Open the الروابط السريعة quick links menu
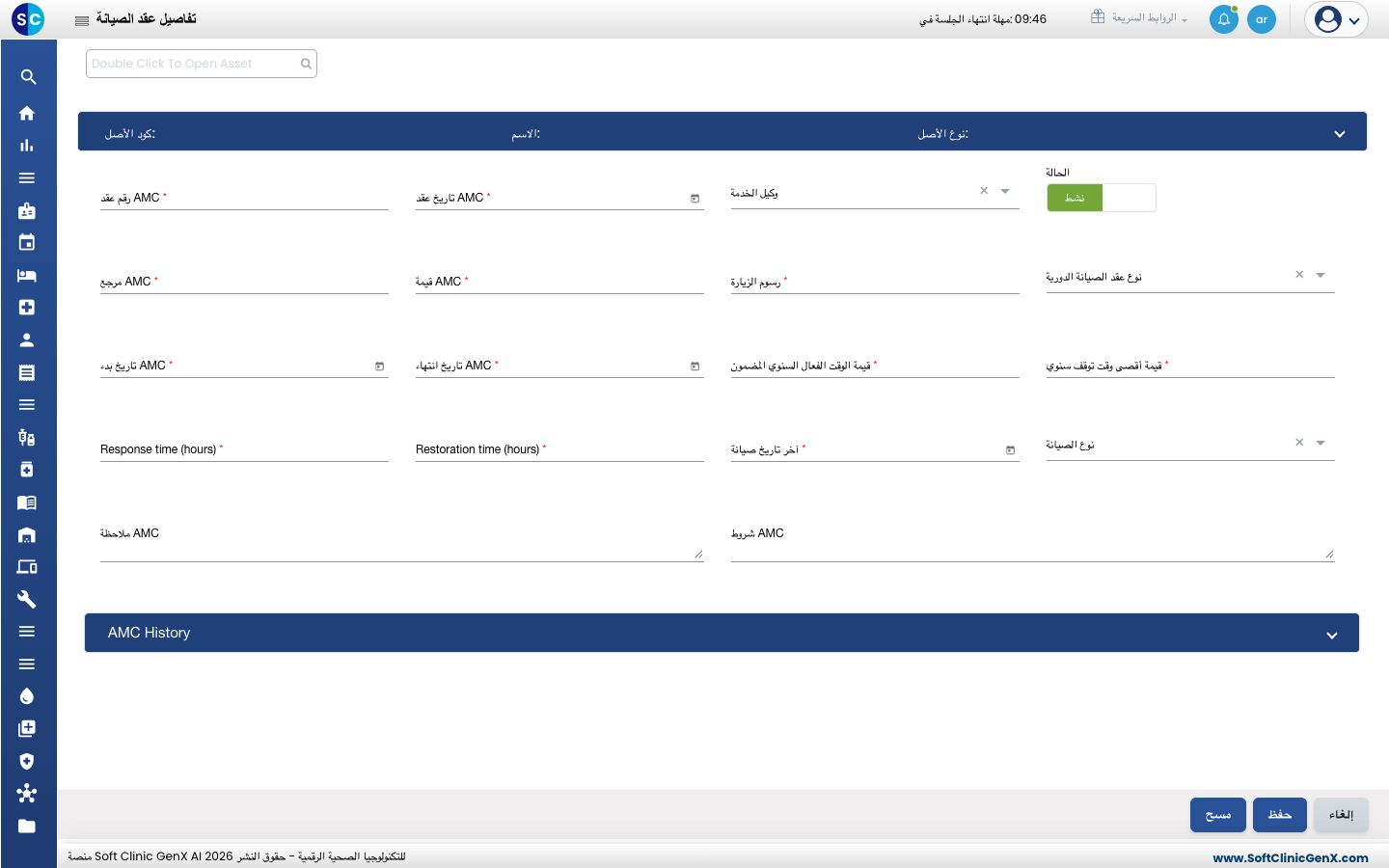This screenshot has height=868, width=1389. click(1140, 18)
